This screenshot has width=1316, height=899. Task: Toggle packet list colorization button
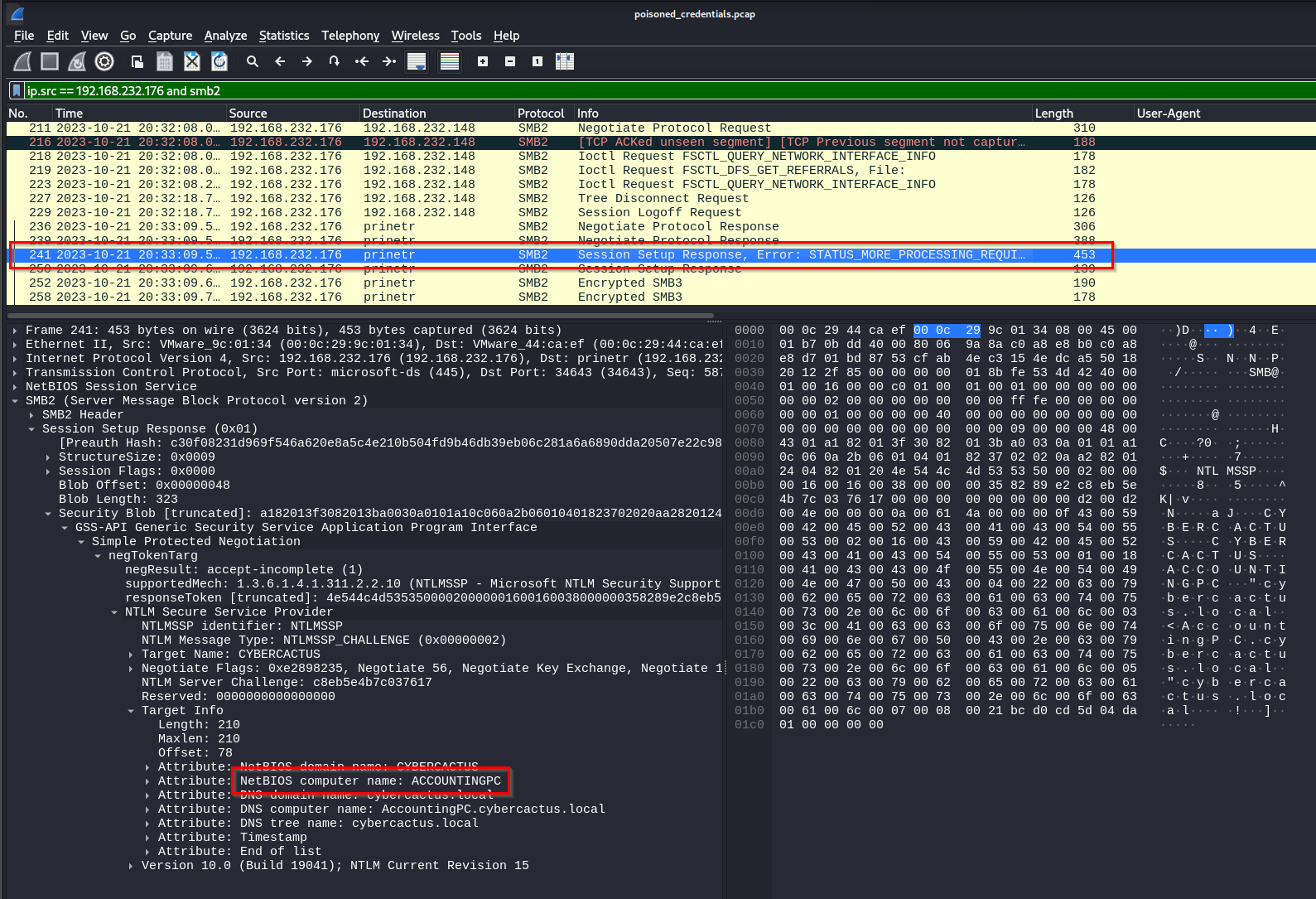click(450, 61)
